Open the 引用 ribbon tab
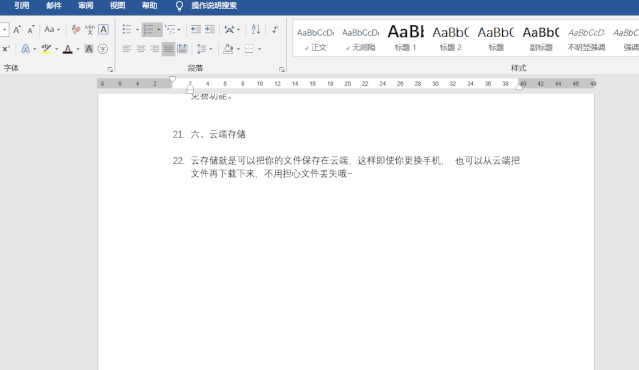Image resolution: width=639 pixels, height=370 pixels. (x=22, y=6)
